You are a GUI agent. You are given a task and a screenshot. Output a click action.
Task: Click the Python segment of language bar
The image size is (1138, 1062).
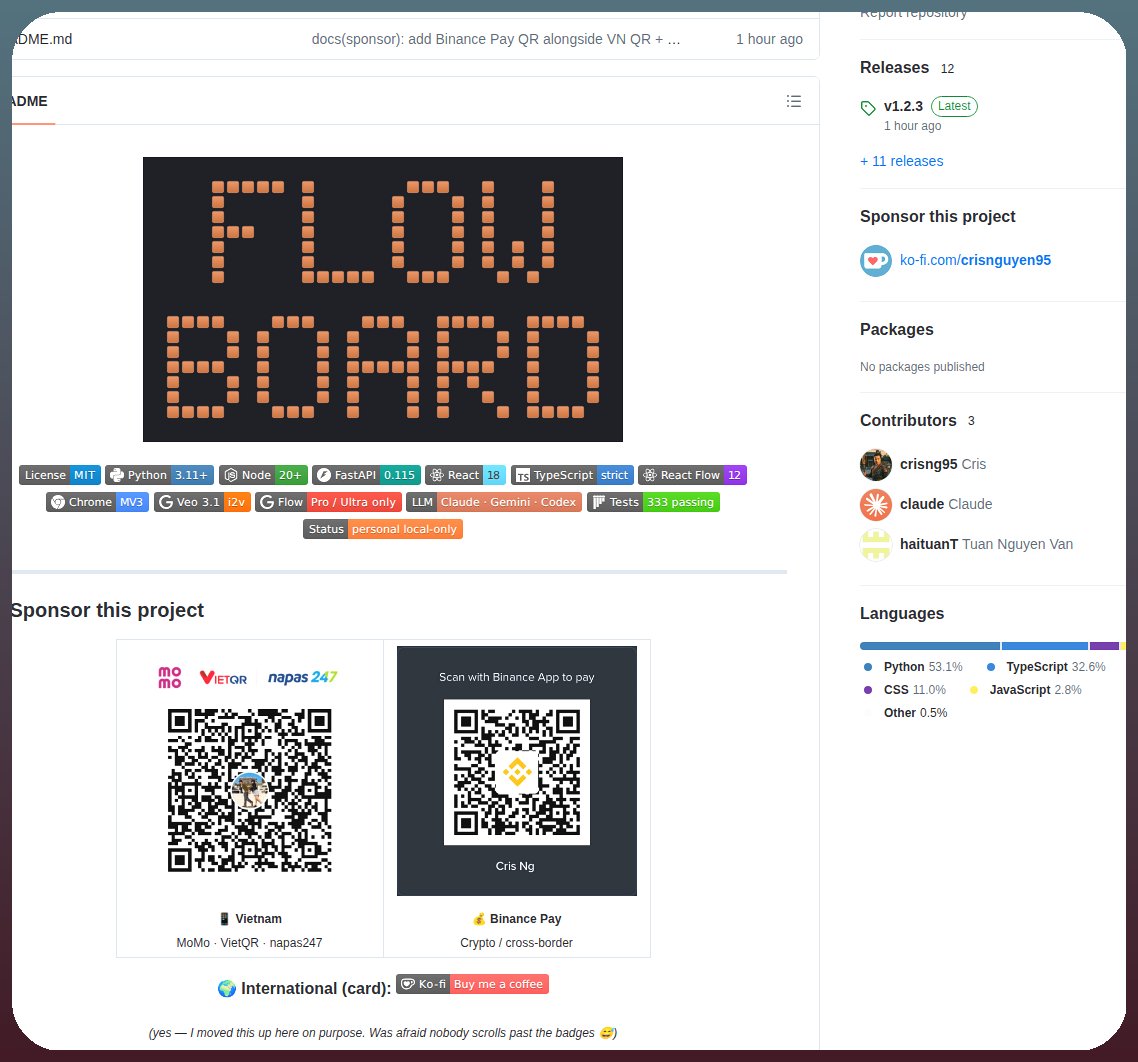pos(929,646)
